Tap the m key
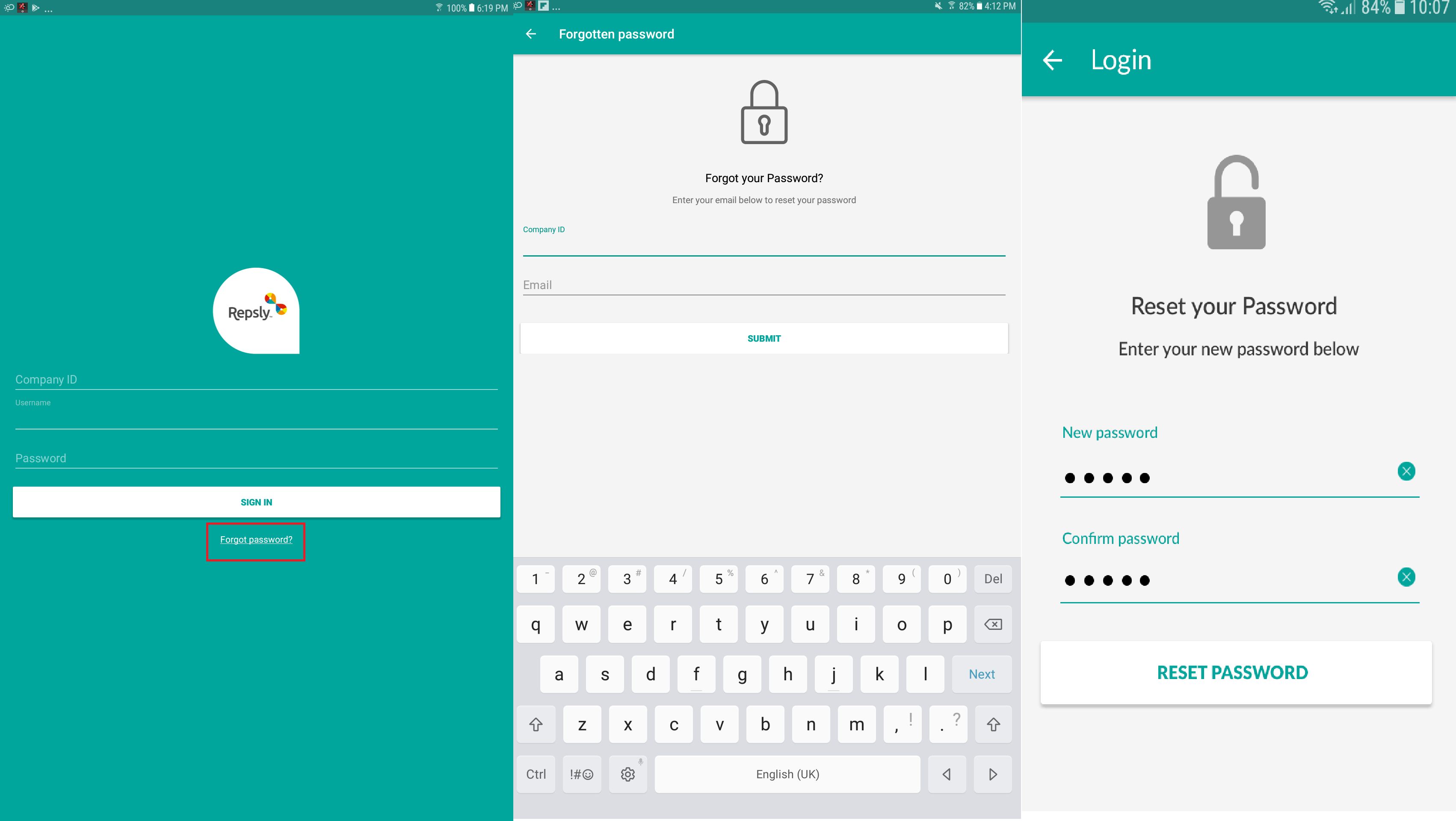1456x821 pixels. point(857,724)
